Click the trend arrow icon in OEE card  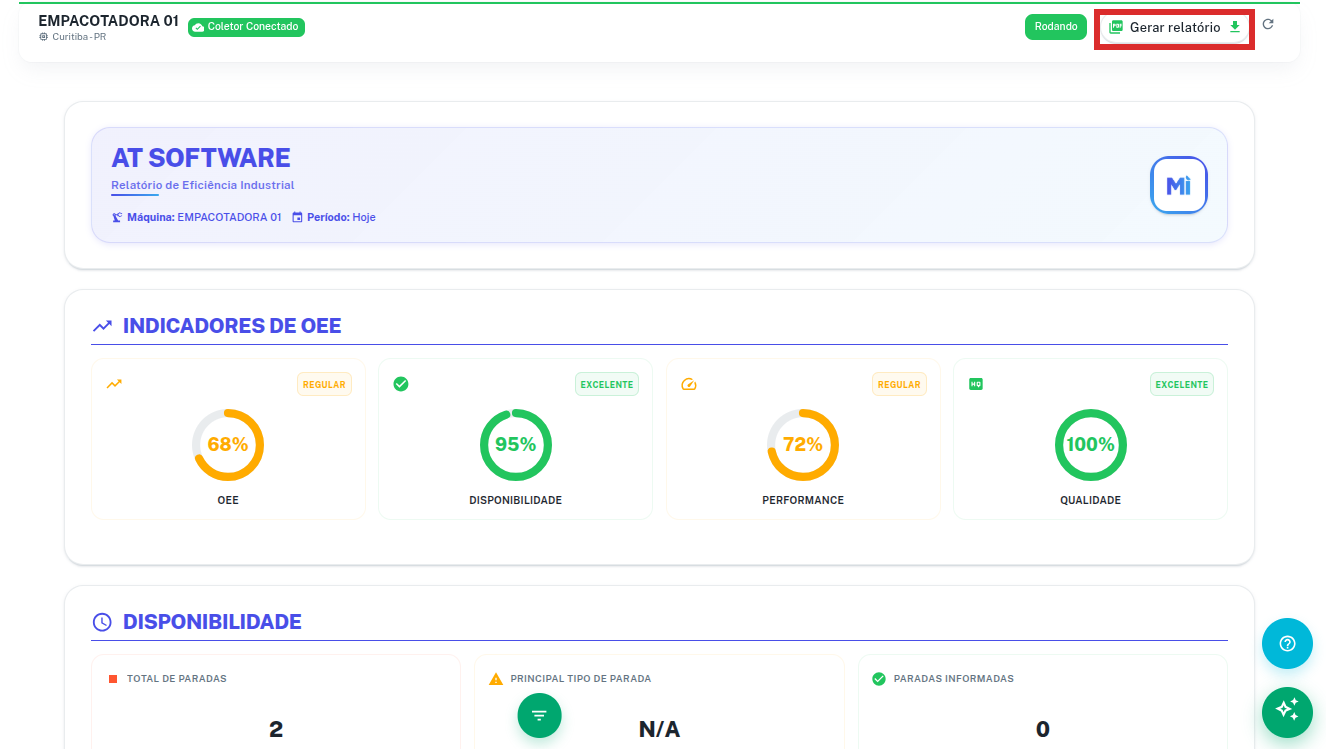pos(114,384)
